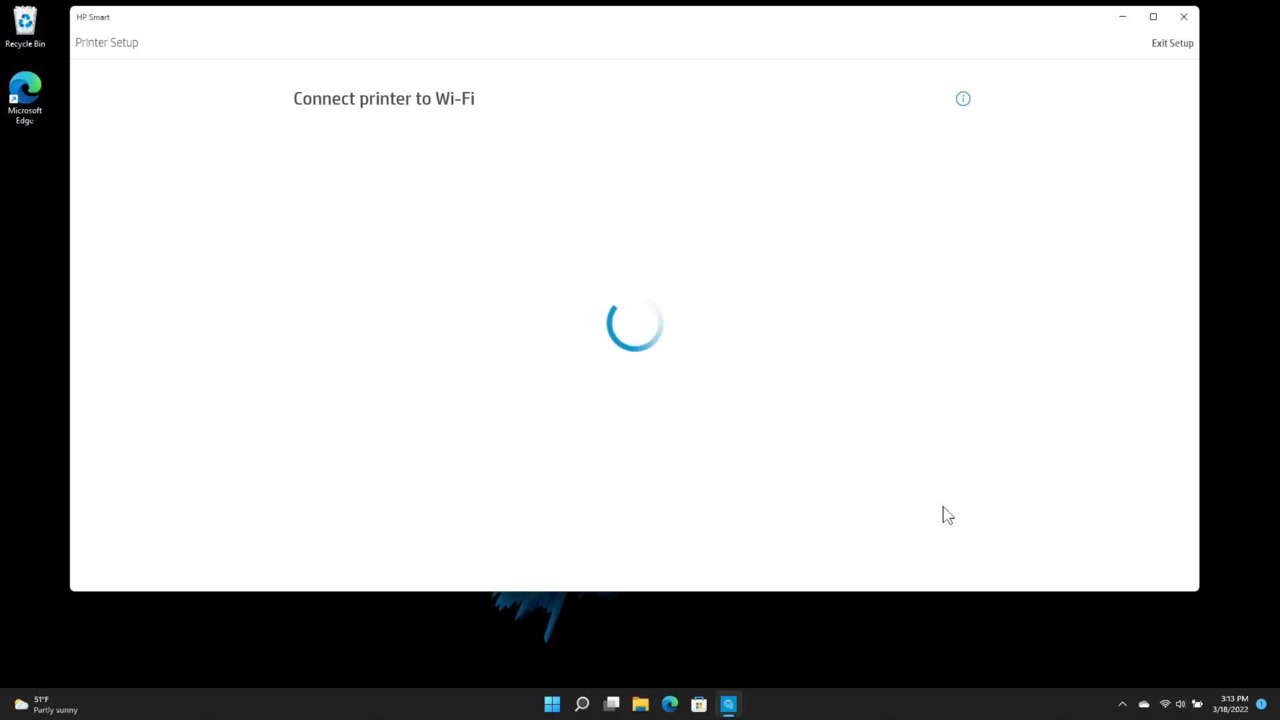Adjust volume via system tray speaker icon
Screen dimensions: 1280x720
(1180, 704)
